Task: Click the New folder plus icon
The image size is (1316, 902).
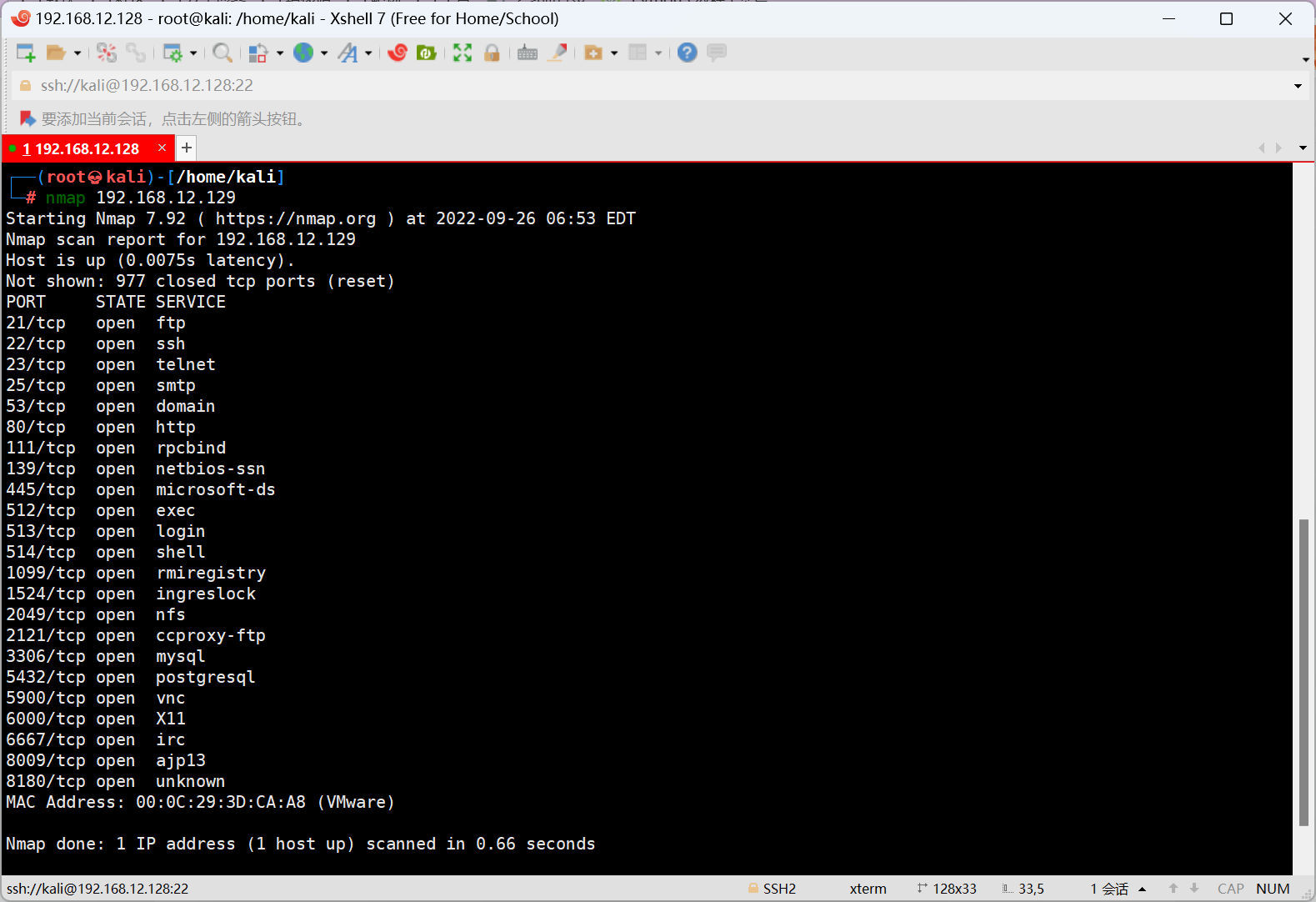Action: tap(593, 53)
